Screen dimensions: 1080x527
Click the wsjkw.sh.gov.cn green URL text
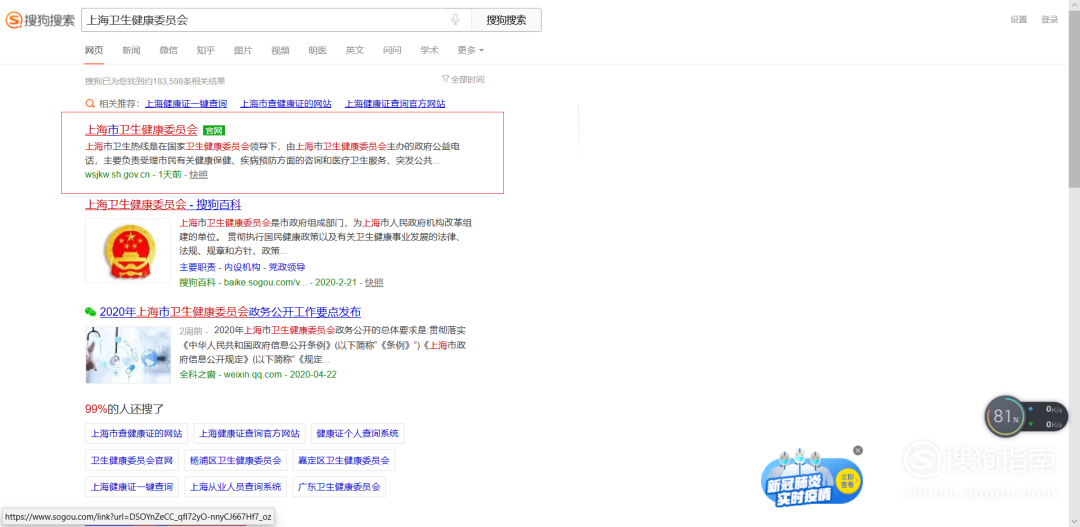point(117,175)
